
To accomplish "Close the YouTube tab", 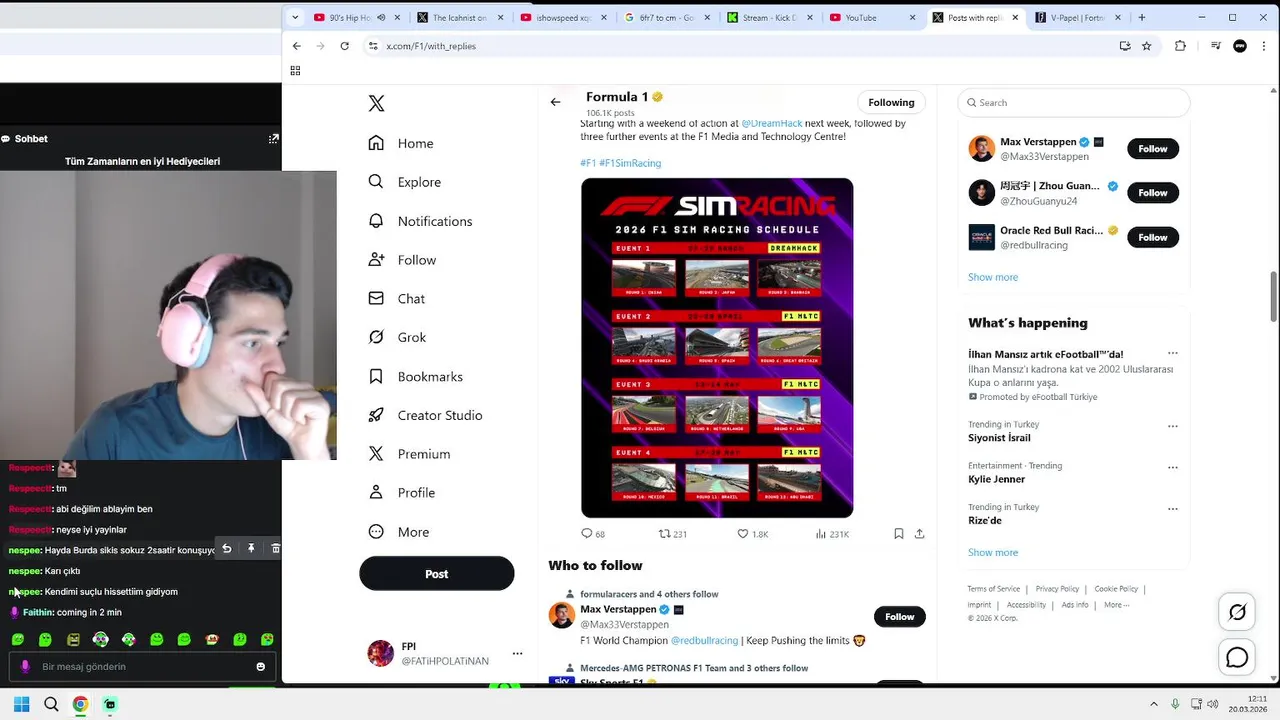I will point(912,18).
